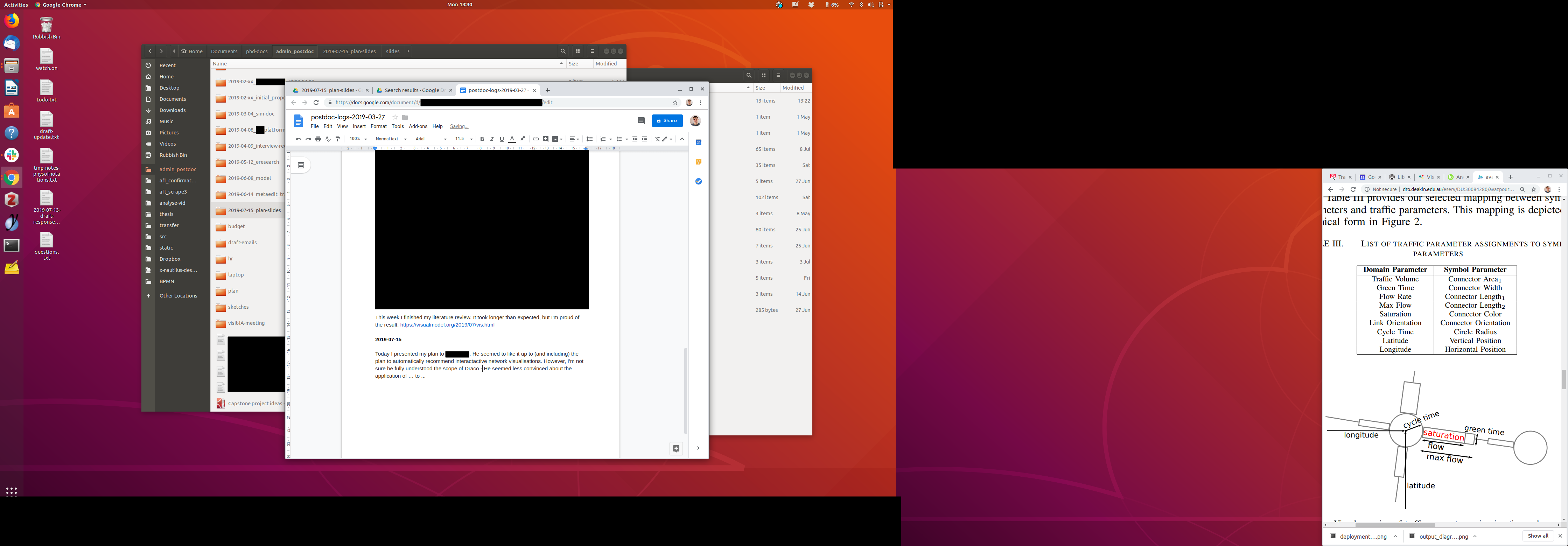
Task: Click the text color A swatch
Action: (512, 139)
